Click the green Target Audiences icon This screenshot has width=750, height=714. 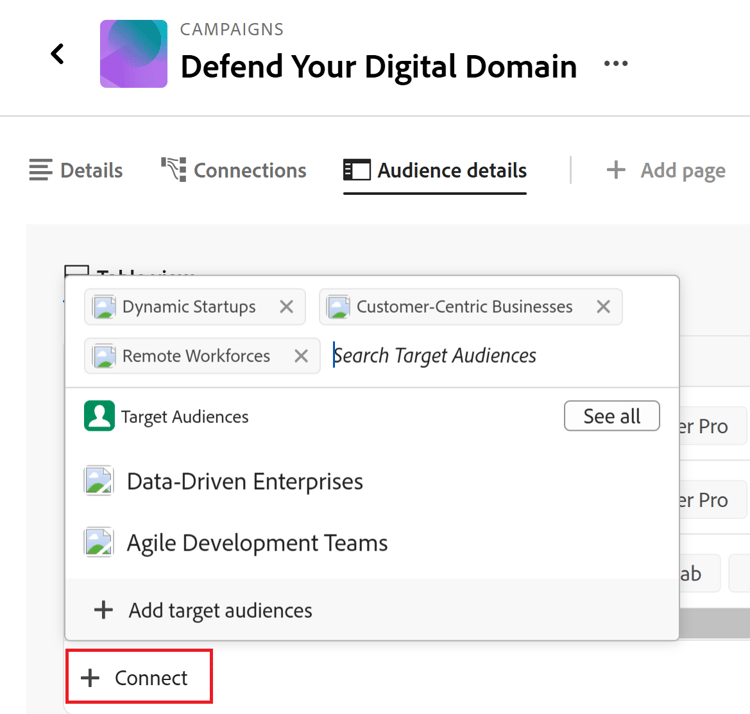click(100, 416)
